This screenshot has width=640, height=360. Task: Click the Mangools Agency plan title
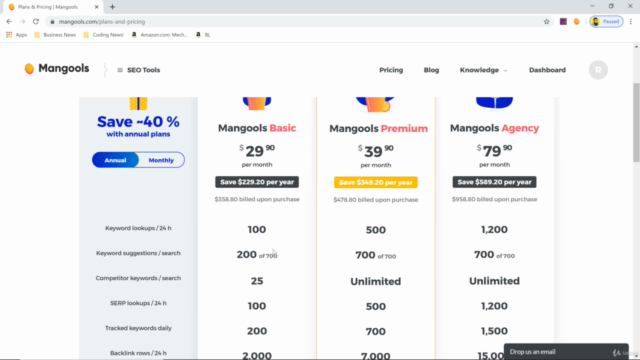pyautogui.click(x=494, y=128)
